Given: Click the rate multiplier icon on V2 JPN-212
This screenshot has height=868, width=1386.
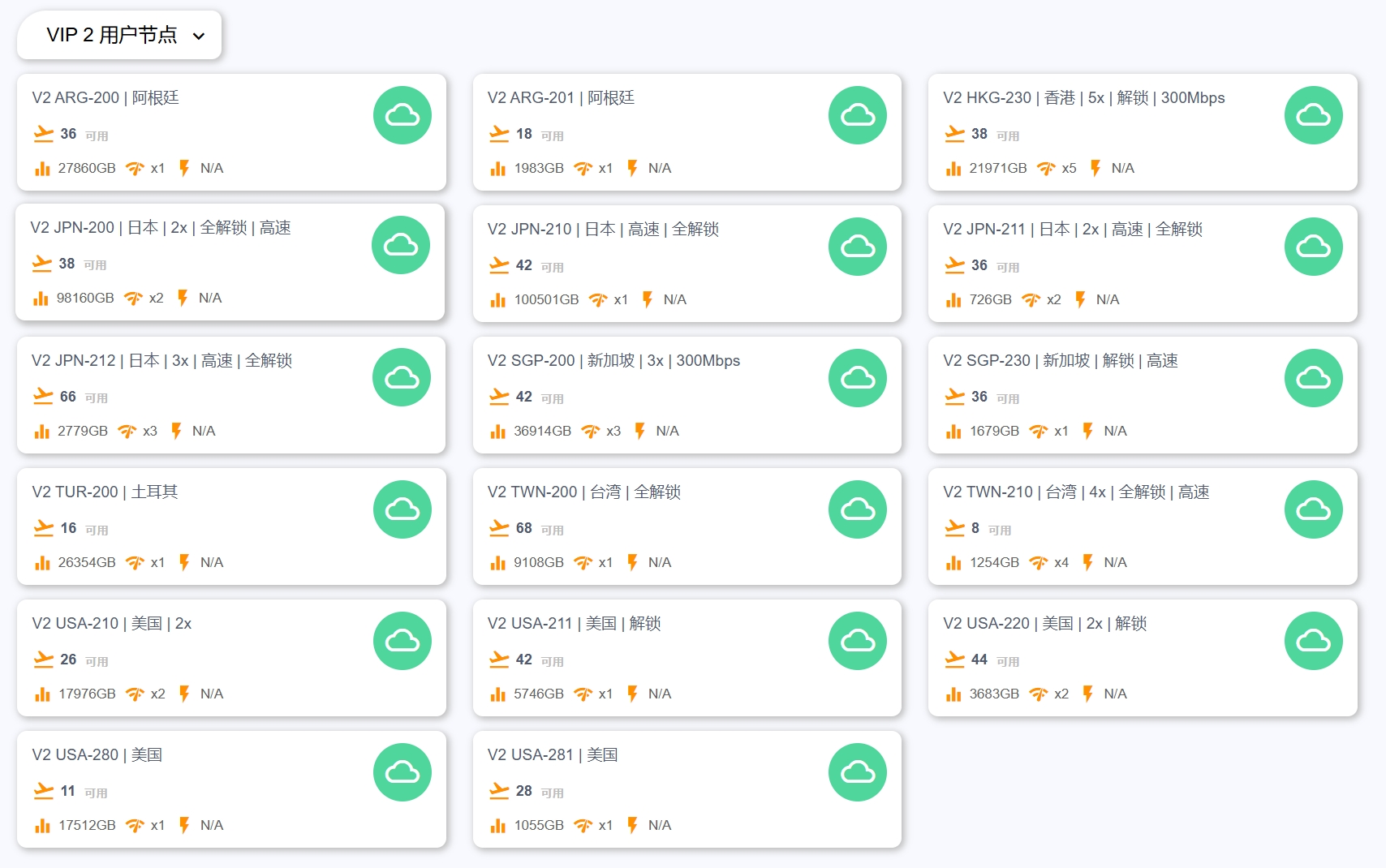Looking at the screenshot, I should point(127,431).
